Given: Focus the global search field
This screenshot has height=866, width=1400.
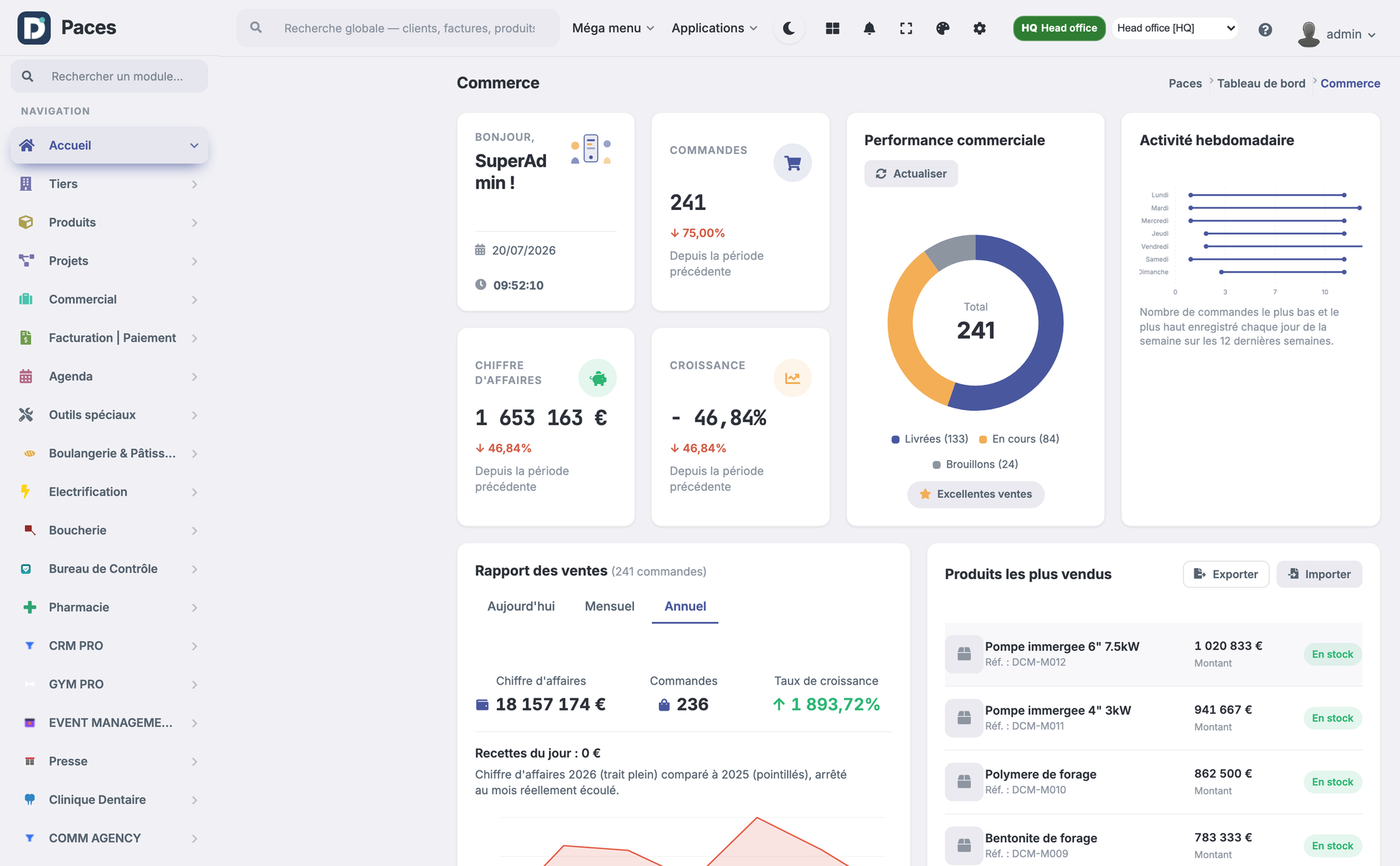Looking at the screenshot, I should [x=398, y=28].
